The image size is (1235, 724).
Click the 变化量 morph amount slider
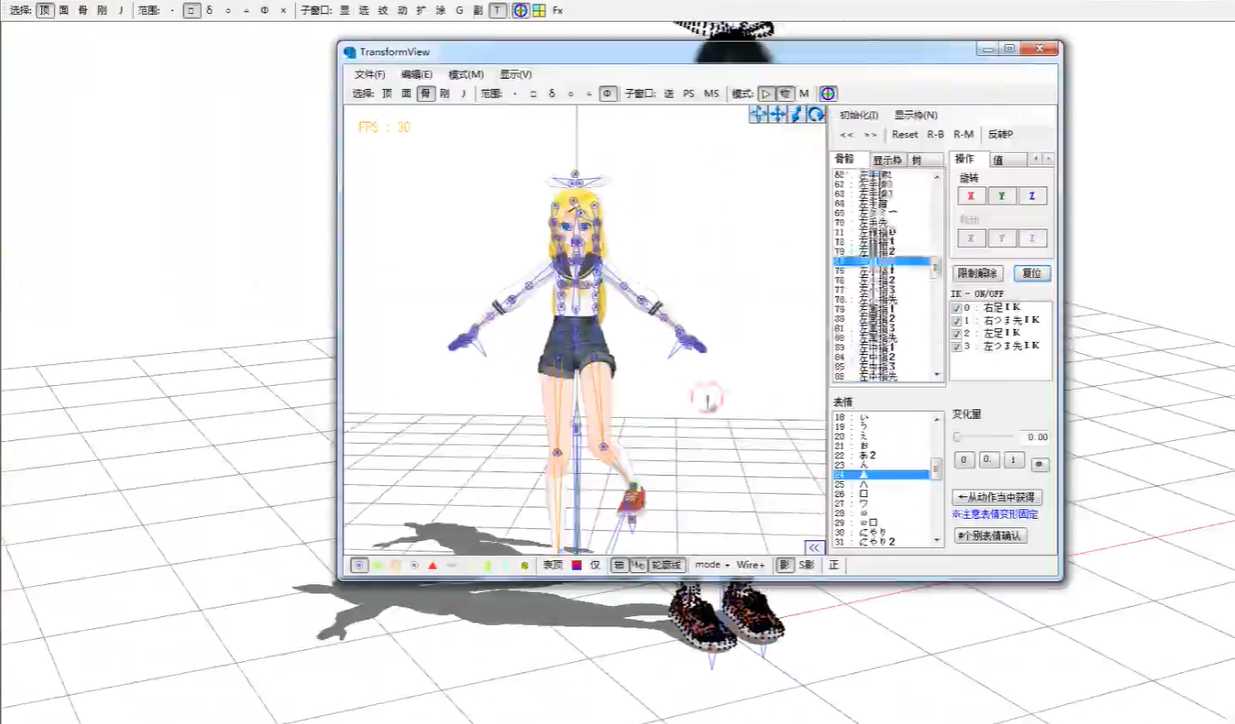pos(985,437)
